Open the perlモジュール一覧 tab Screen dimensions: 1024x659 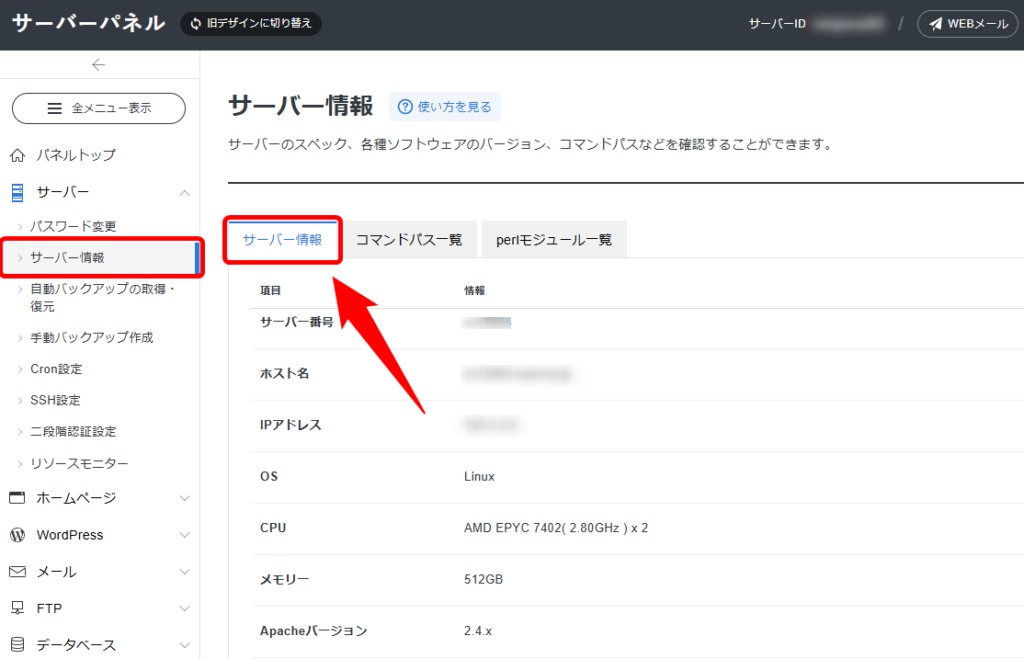click(x=554, y=240)
